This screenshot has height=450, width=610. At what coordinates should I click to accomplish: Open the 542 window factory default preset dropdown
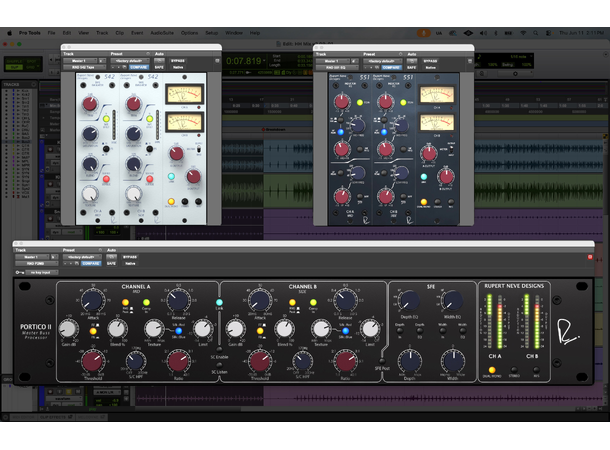[x=130, y=61]
